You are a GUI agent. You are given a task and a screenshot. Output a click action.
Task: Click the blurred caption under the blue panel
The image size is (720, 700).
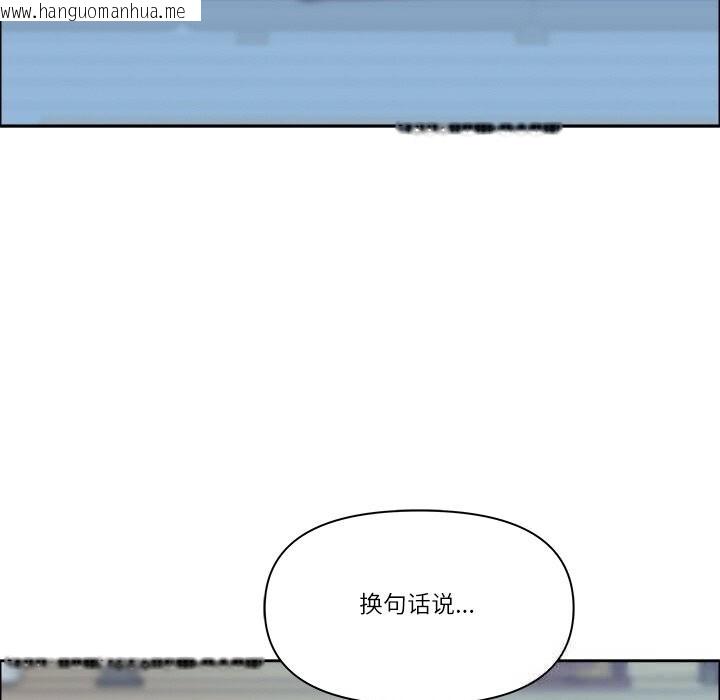click(479, 128)
